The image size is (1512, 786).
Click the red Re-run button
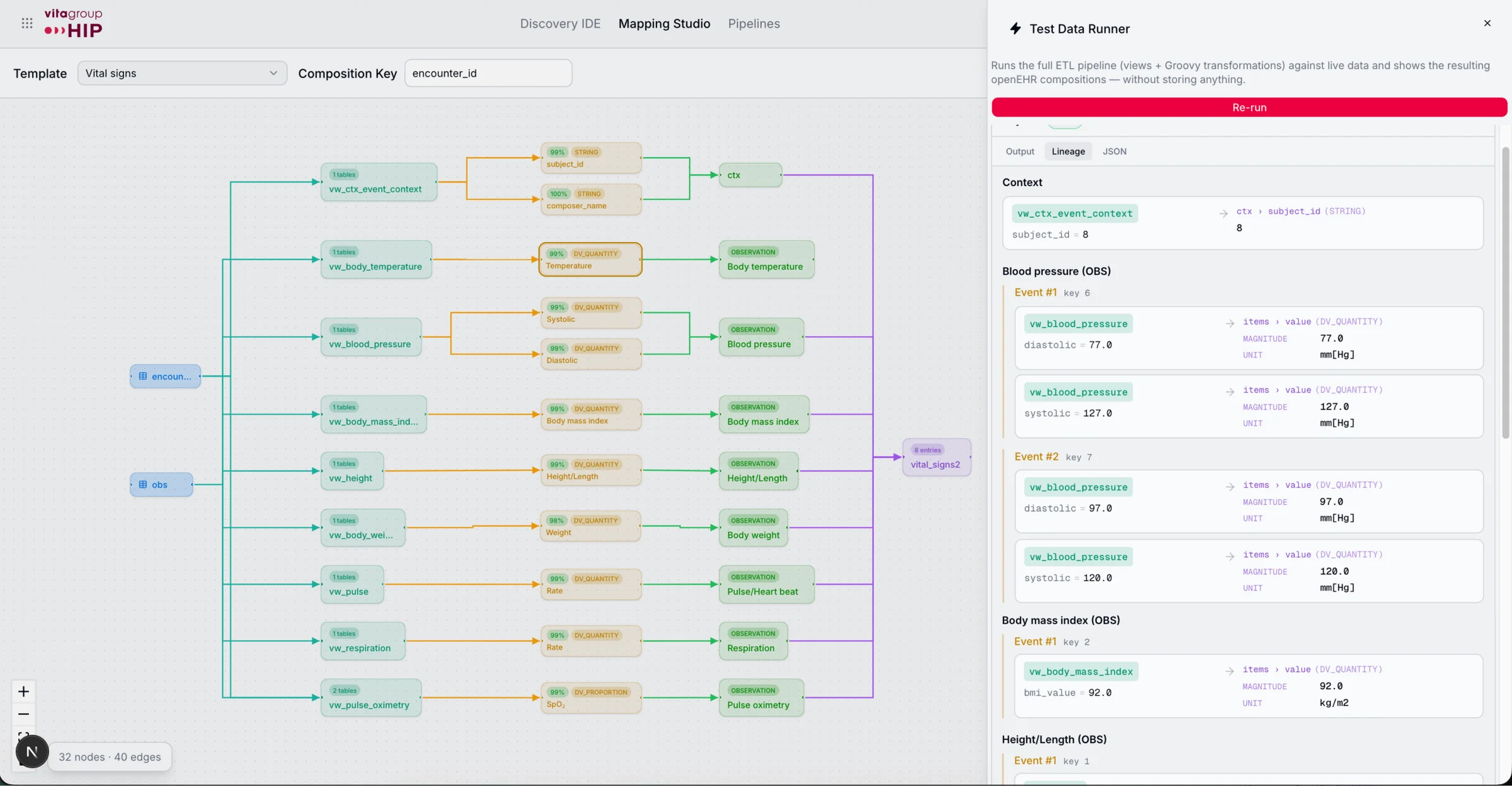tap(1249, 107)
